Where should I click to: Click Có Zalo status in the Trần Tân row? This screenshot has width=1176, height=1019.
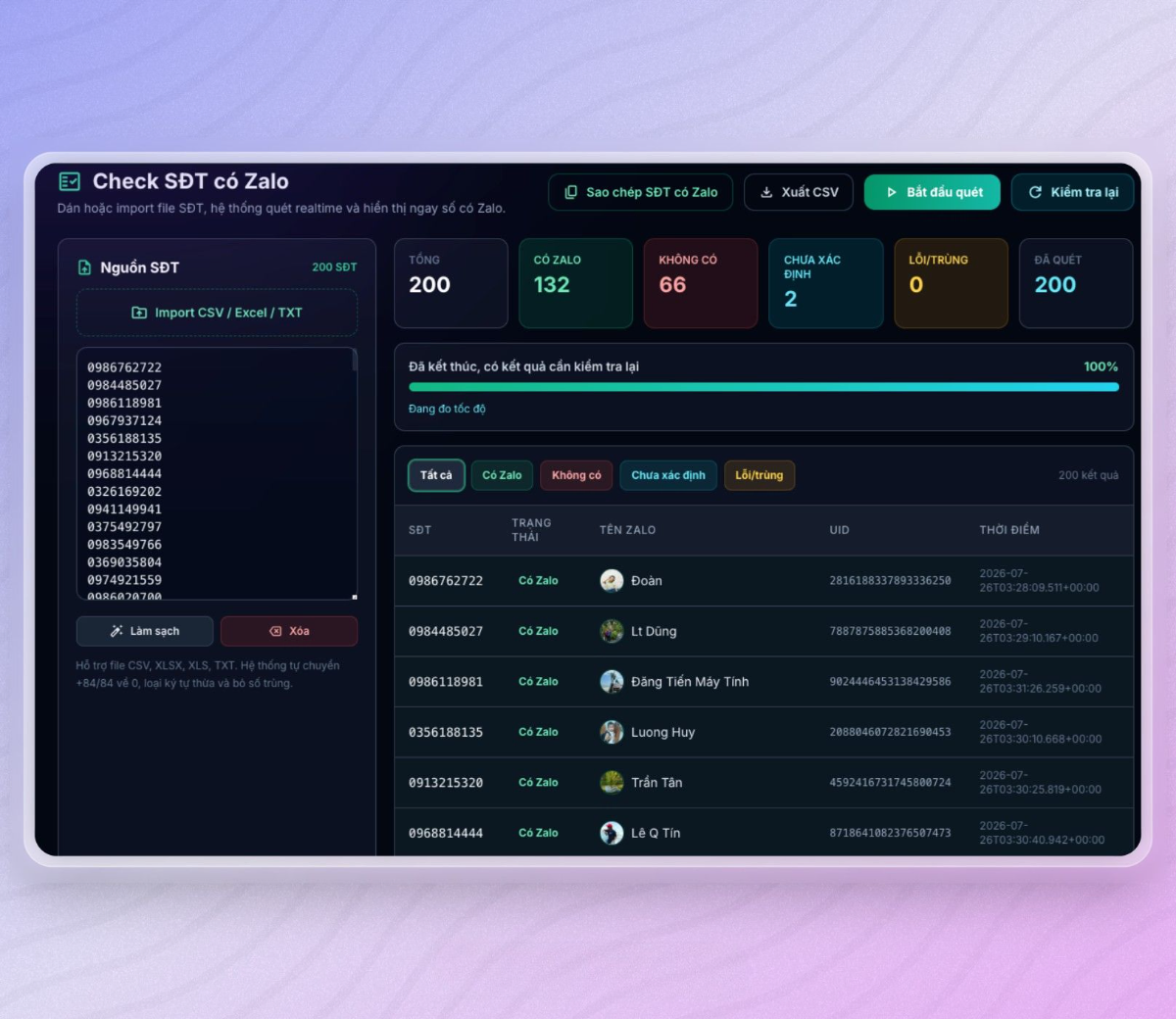pyautogui.click(x=538, y=782)
